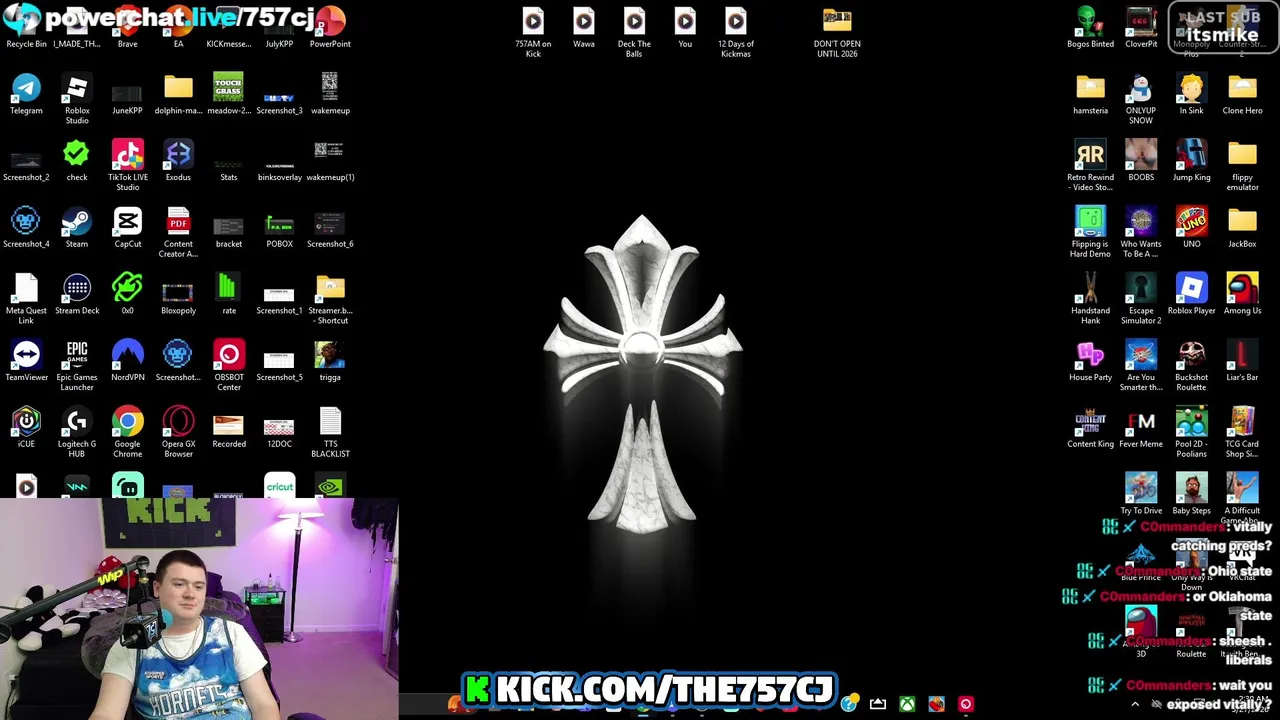This screenshot has height=720, width=1280.
Task: Open the hamsteria folder
Action: click(x=1090, y=94)
